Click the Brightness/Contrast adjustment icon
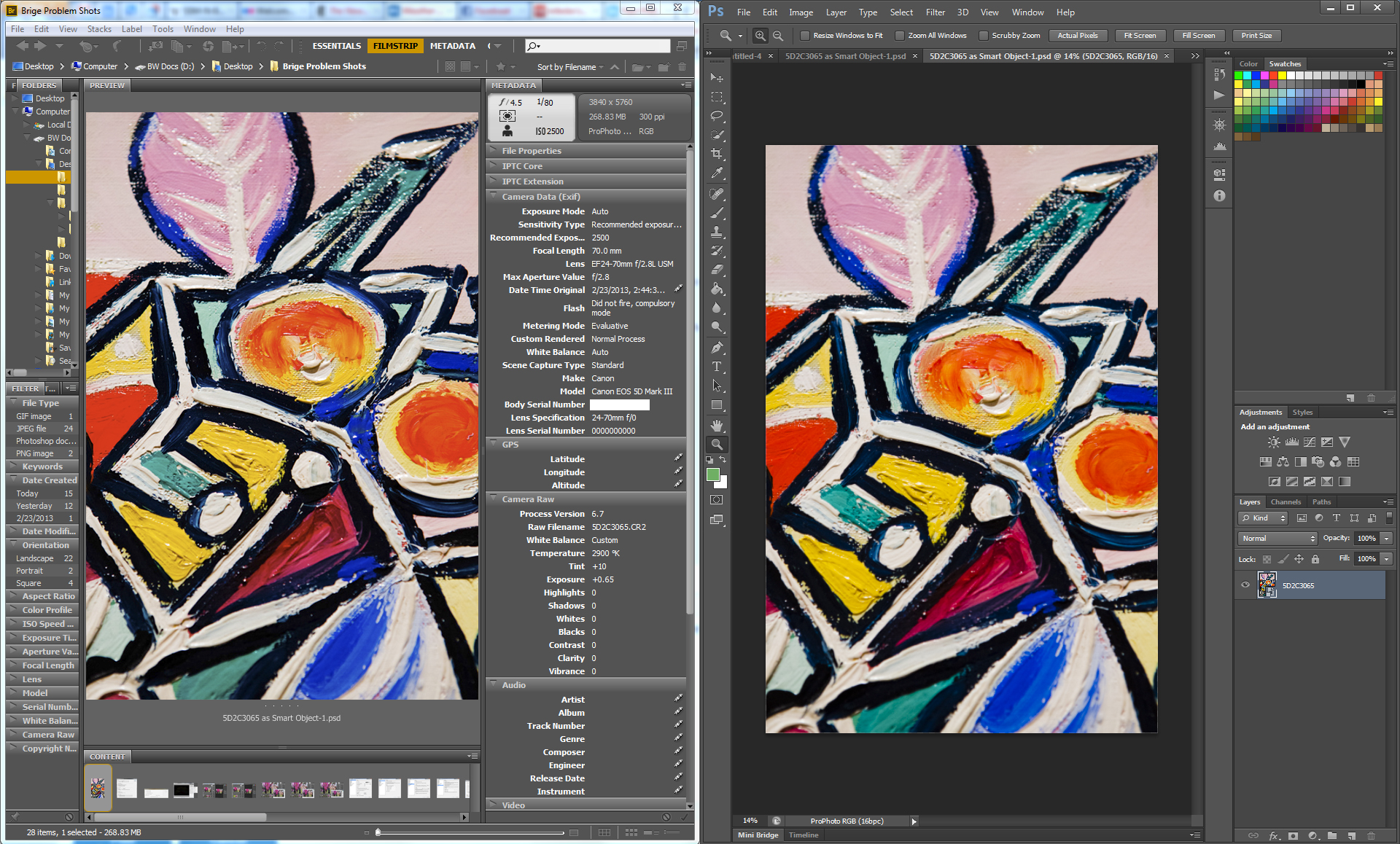This screenshot has height=844, width=1400. point(1274,442)
